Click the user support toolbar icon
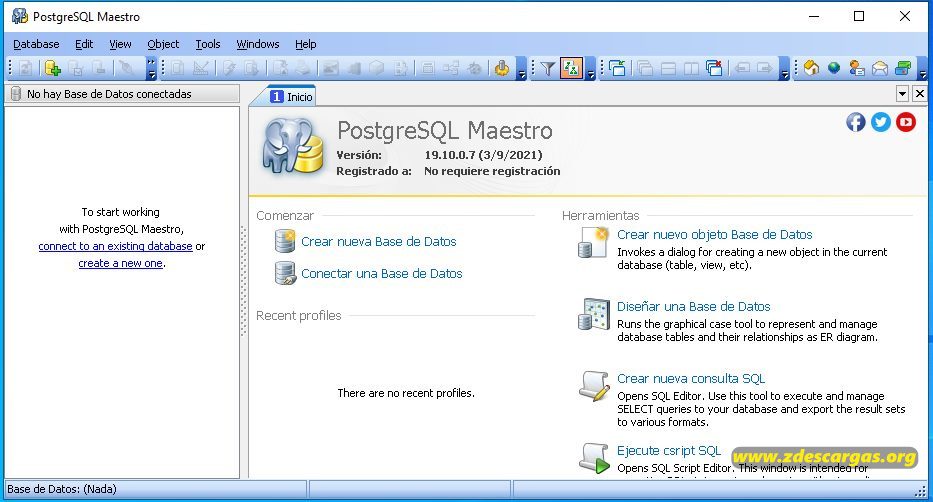This screenshot has width=933, height=502. coord(857,68)
